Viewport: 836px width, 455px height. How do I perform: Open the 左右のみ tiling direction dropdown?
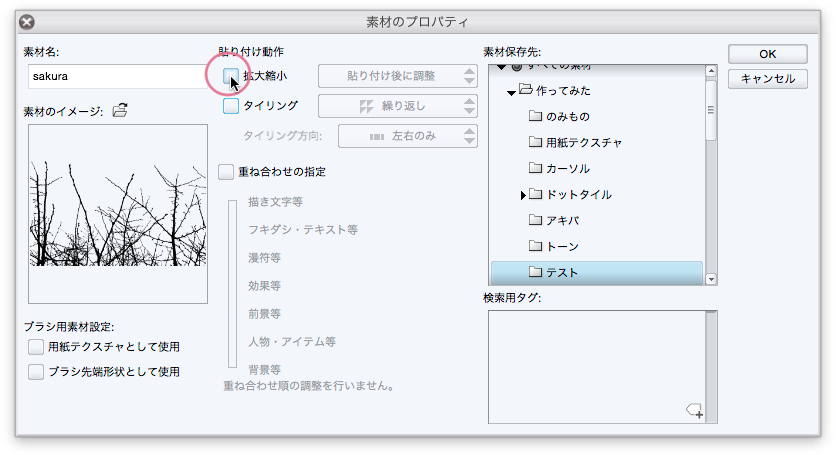408,136
